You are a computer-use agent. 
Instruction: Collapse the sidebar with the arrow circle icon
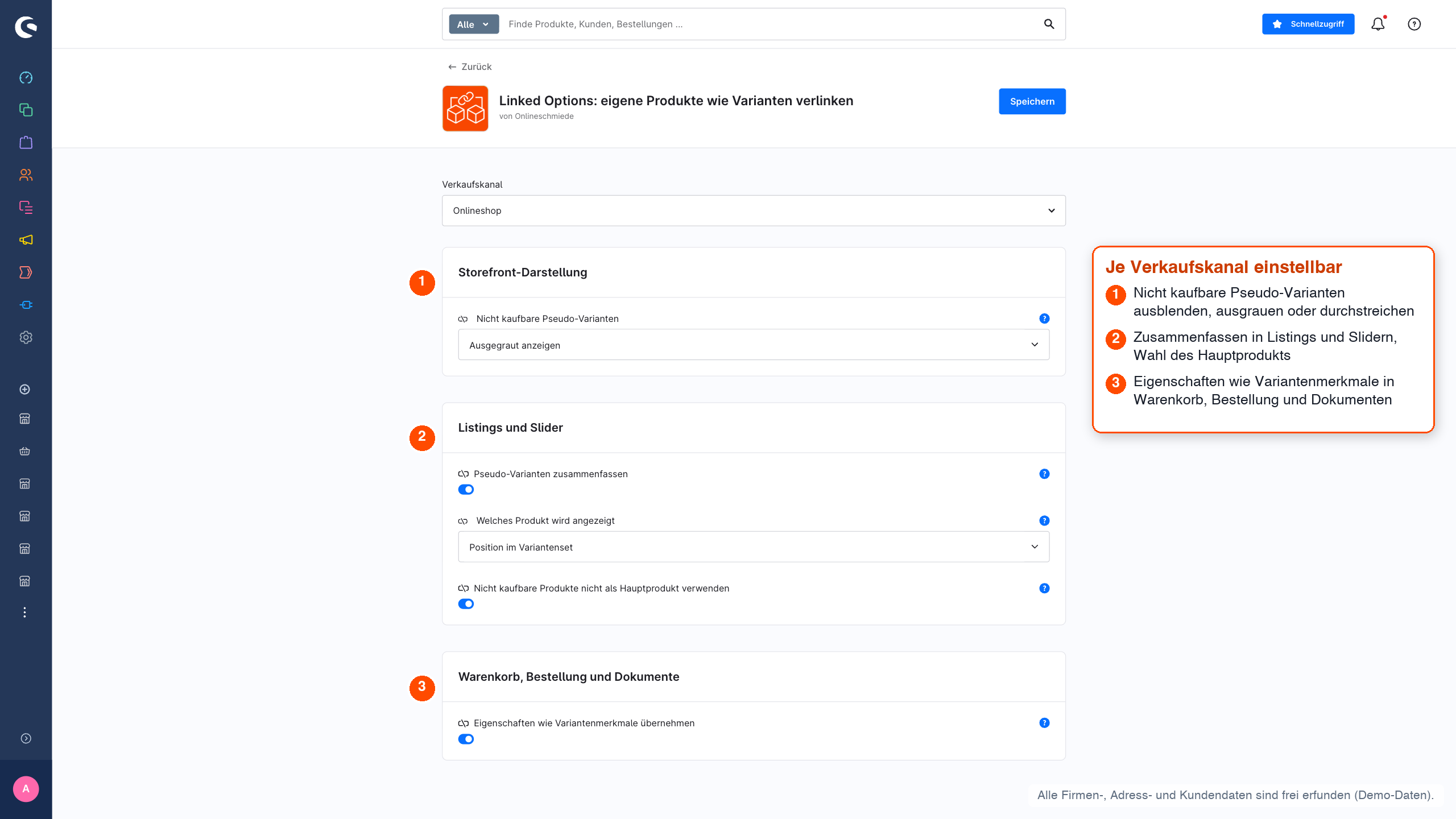pos(26,738)
